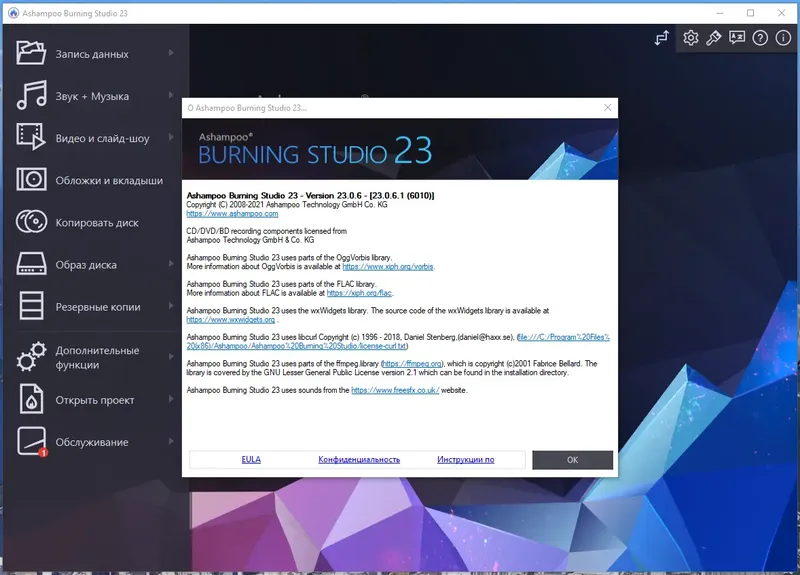The height and width of the screenshot is (575, 800).
Task: Open the license-curl.txt file link
Action: click(398, 341)
